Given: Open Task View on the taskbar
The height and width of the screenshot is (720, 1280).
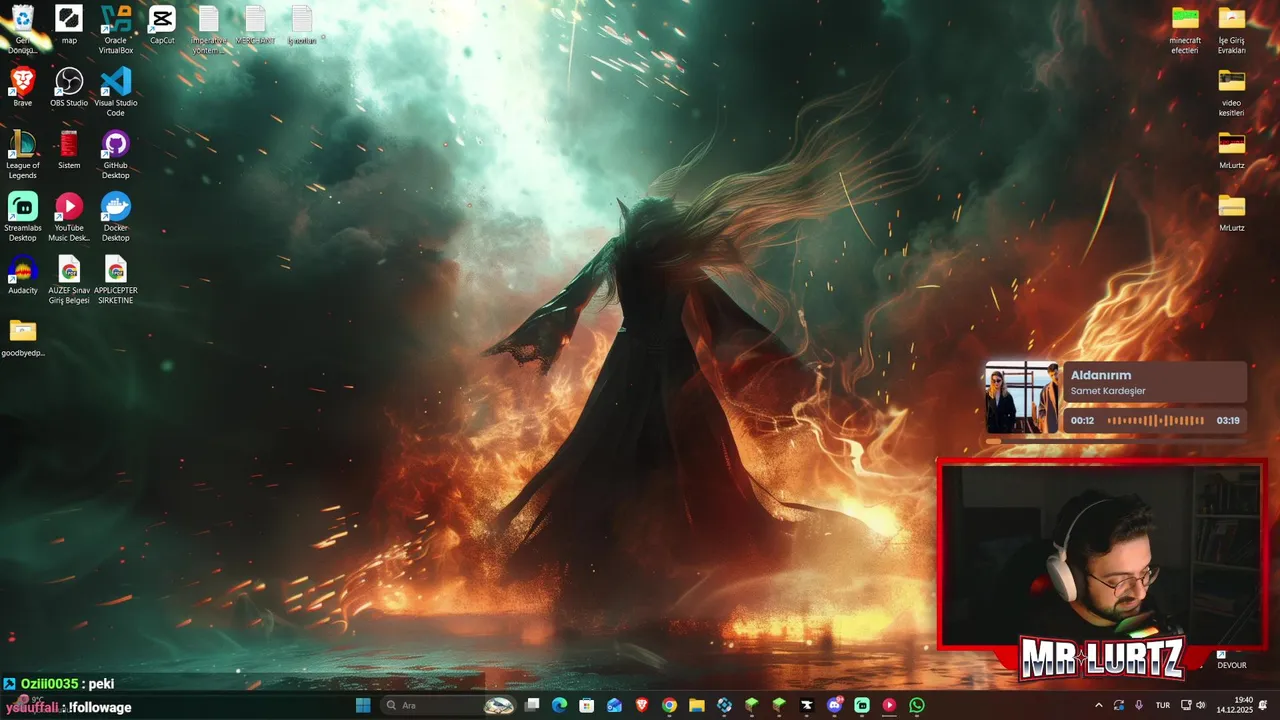Looking at the screenshot, I should tap(533, 705).
